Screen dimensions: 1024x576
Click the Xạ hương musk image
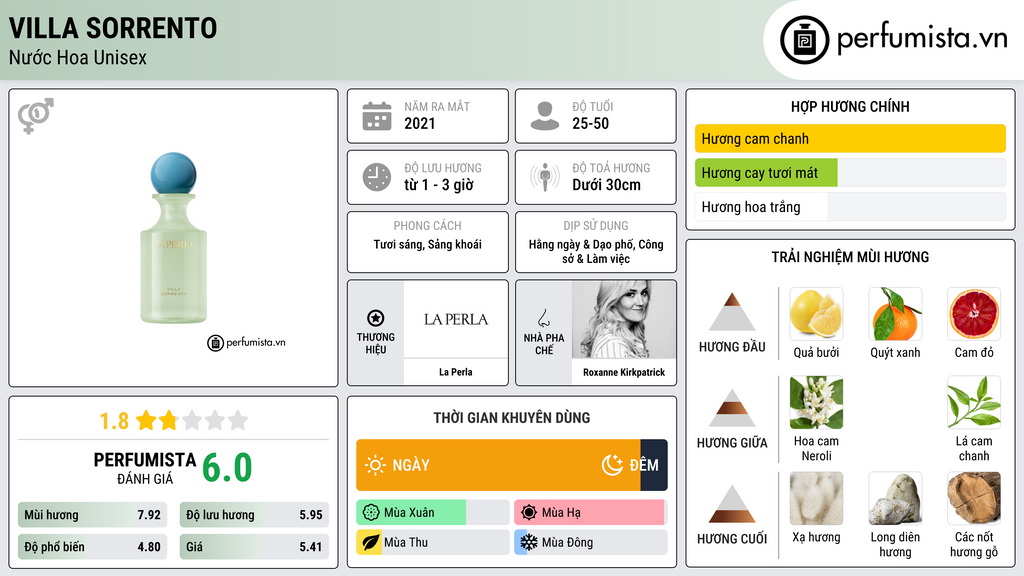pos(816,499)
